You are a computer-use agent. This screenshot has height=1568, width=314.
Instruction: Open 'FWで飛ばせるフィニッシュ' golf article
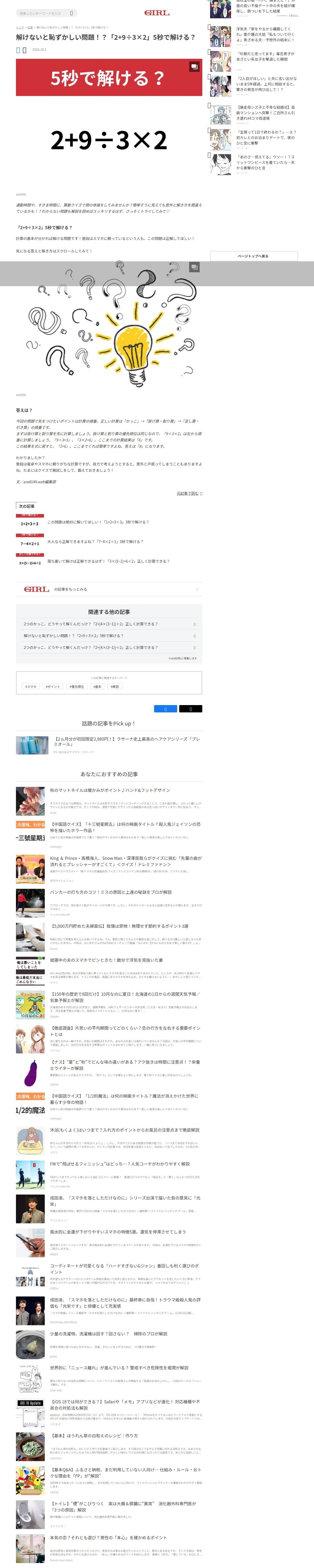120,1164
